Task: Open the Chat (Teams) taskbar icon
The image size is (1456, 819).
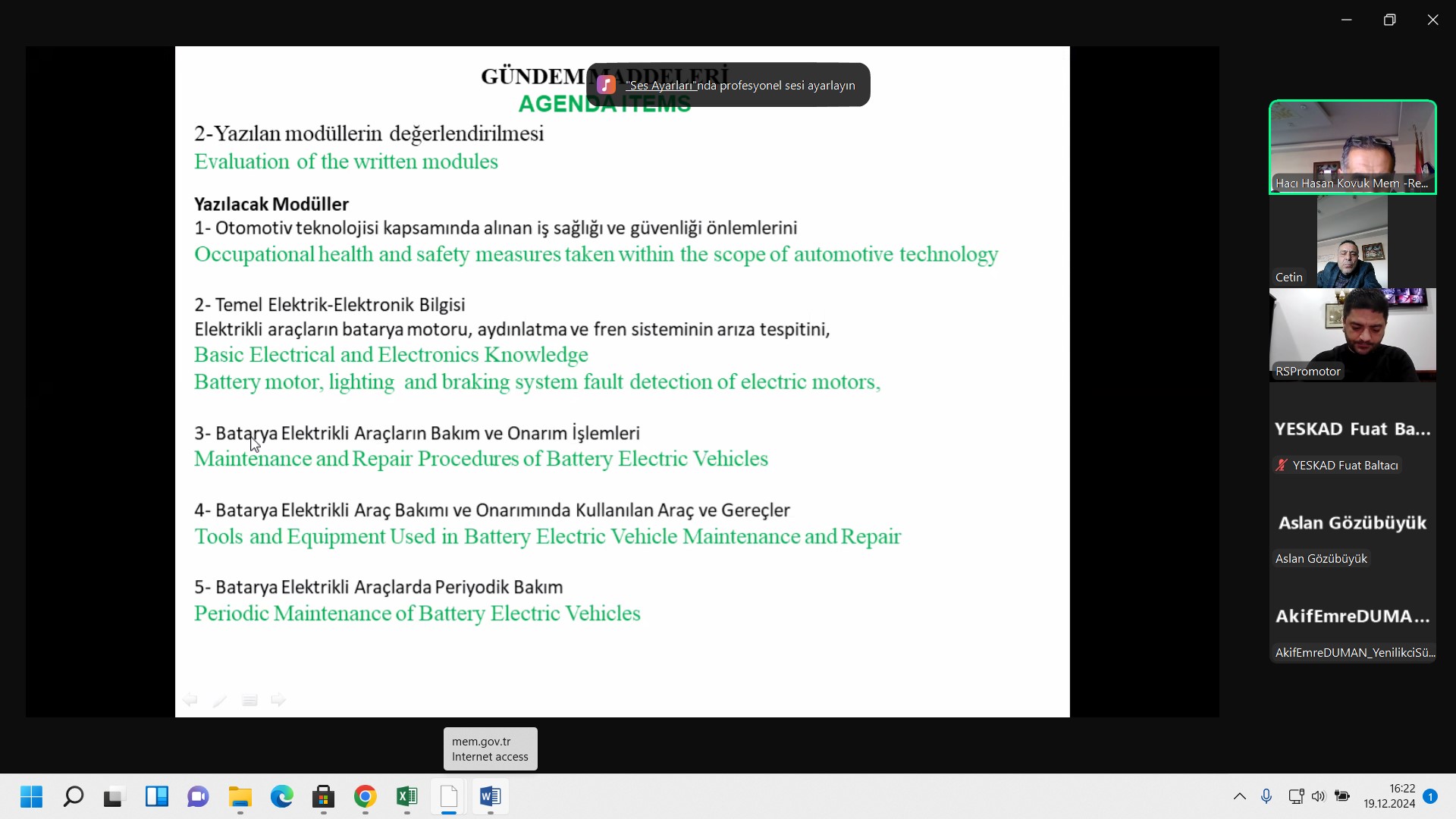Action: point(199,796)
